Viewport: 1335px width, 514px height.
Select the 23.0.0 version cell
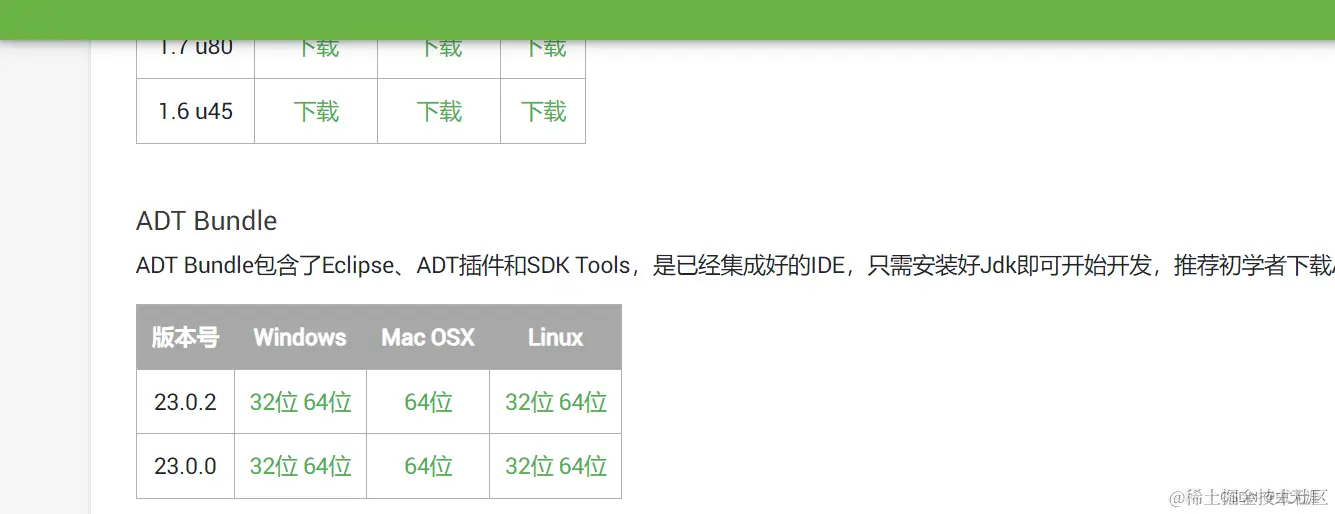coord(185,466)
